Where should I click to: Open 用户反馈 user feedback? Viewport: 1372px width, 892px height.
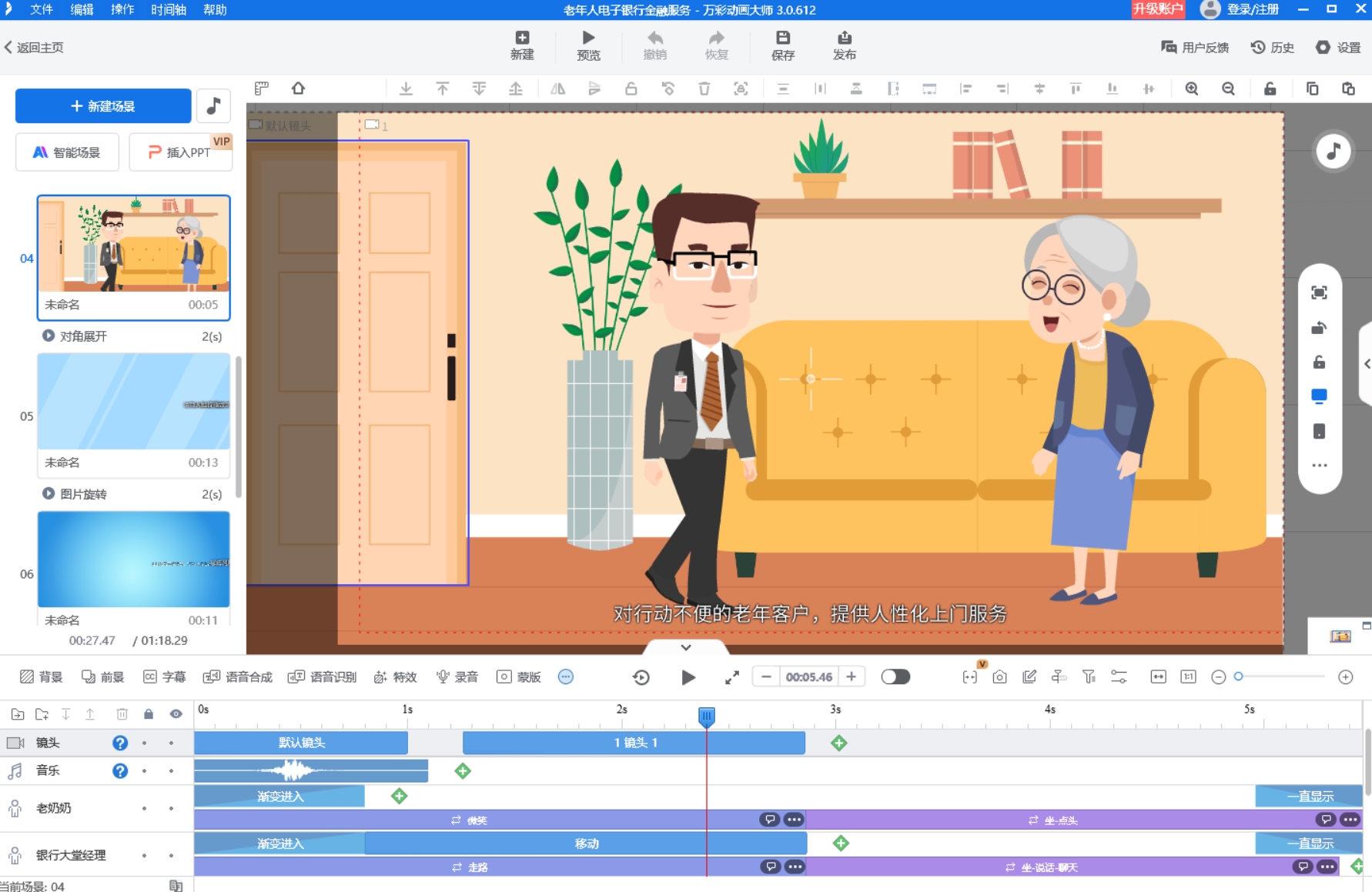coord(1195,48)
